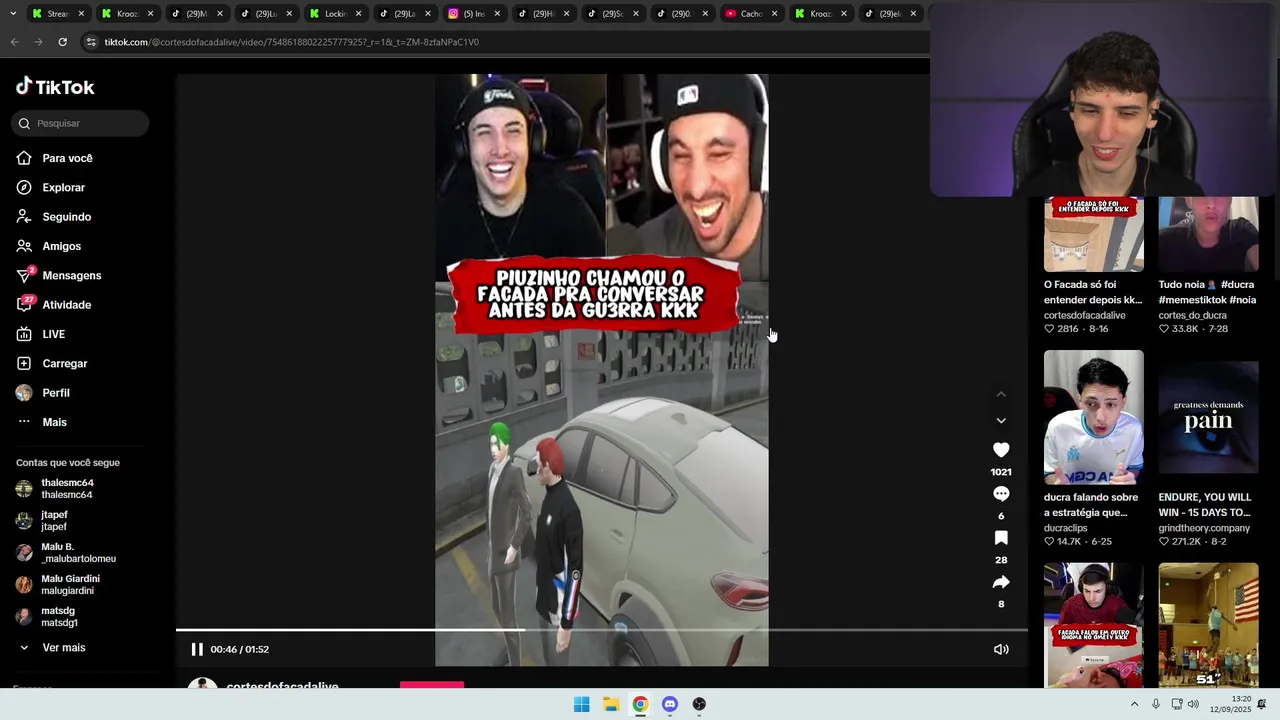1280x720 pixels.
Task: Open site info icon in address bar
Action: click(x=91, y=42)
